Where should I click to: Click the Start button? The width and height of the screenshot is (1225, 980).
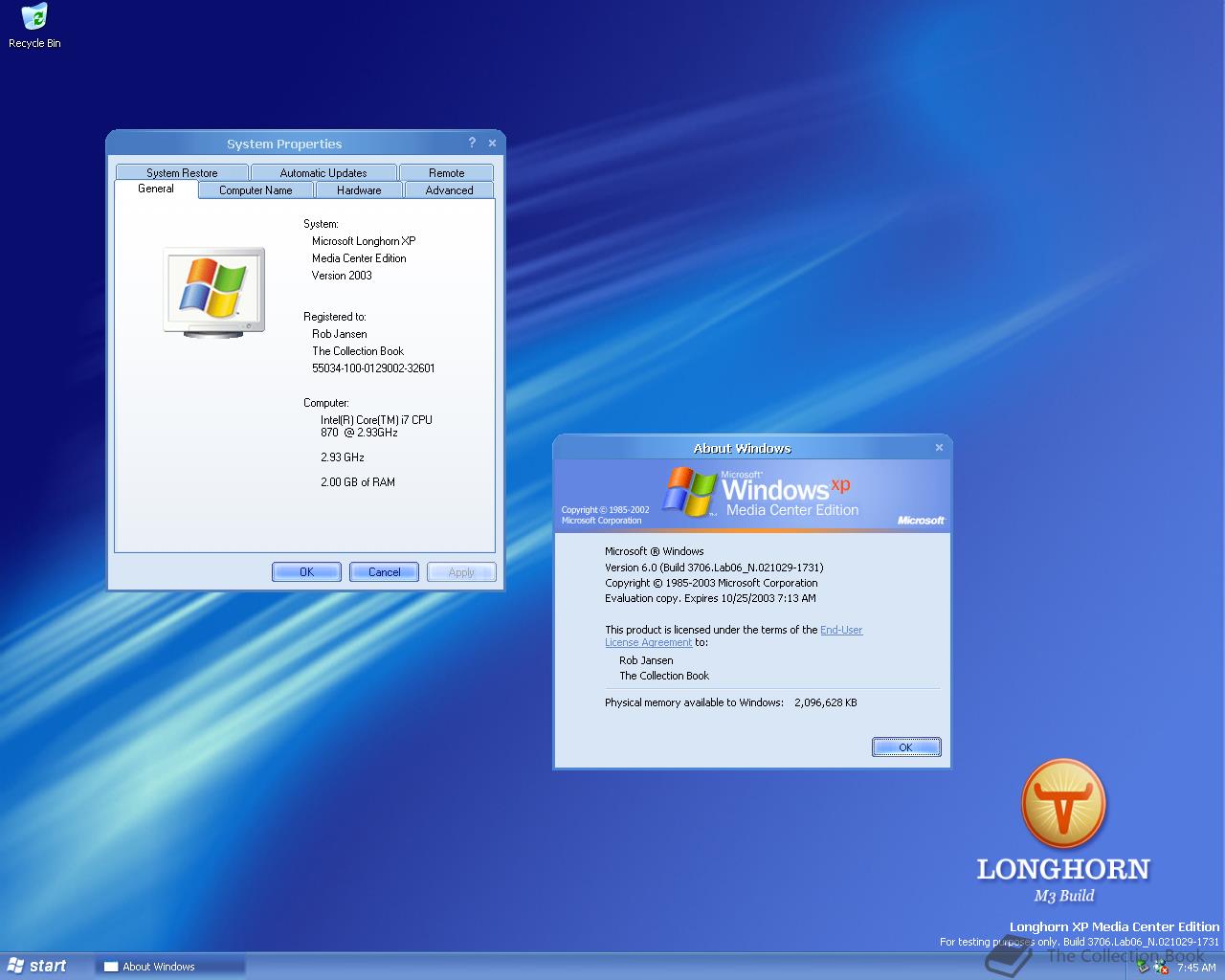tap(36, 966)
